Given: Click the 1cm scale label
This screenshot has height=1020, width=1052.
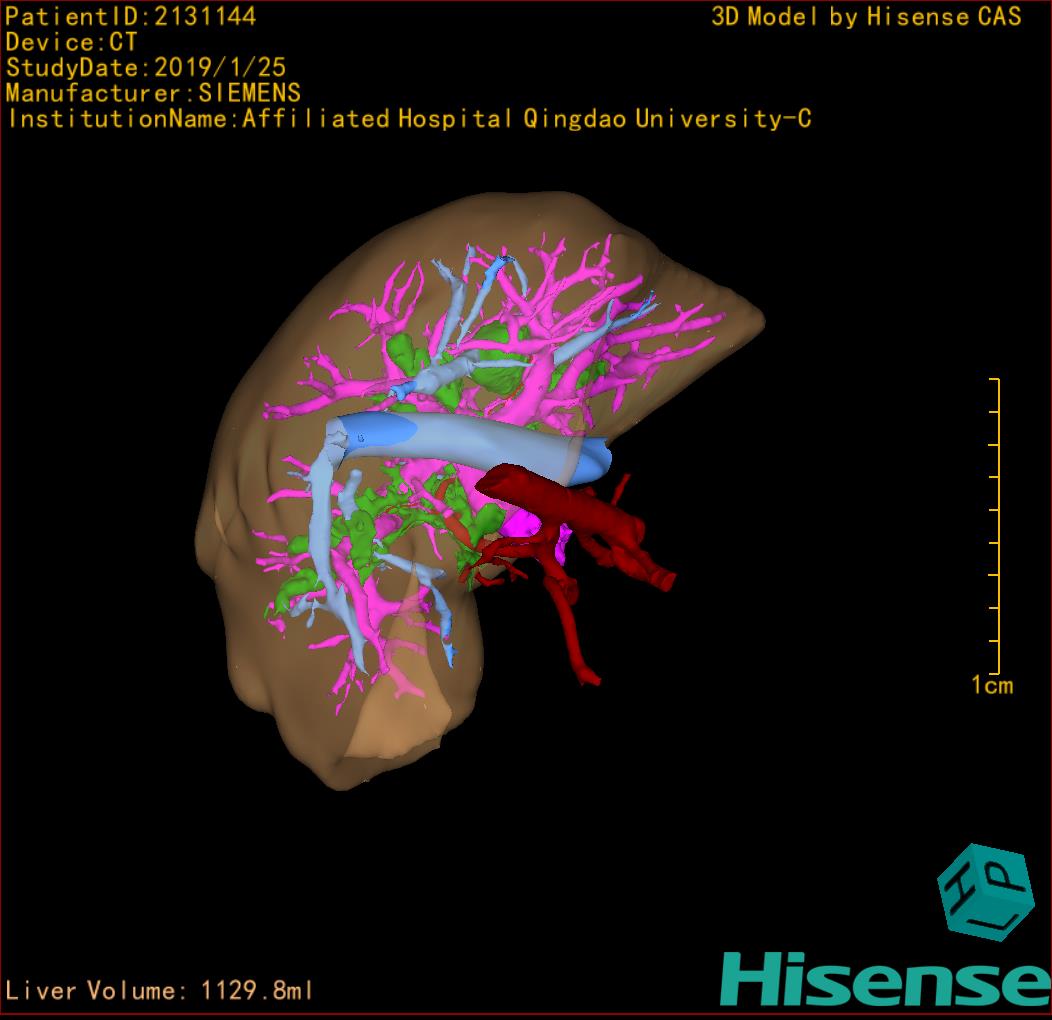Looking at the screenshot, I should coord(992,685).
